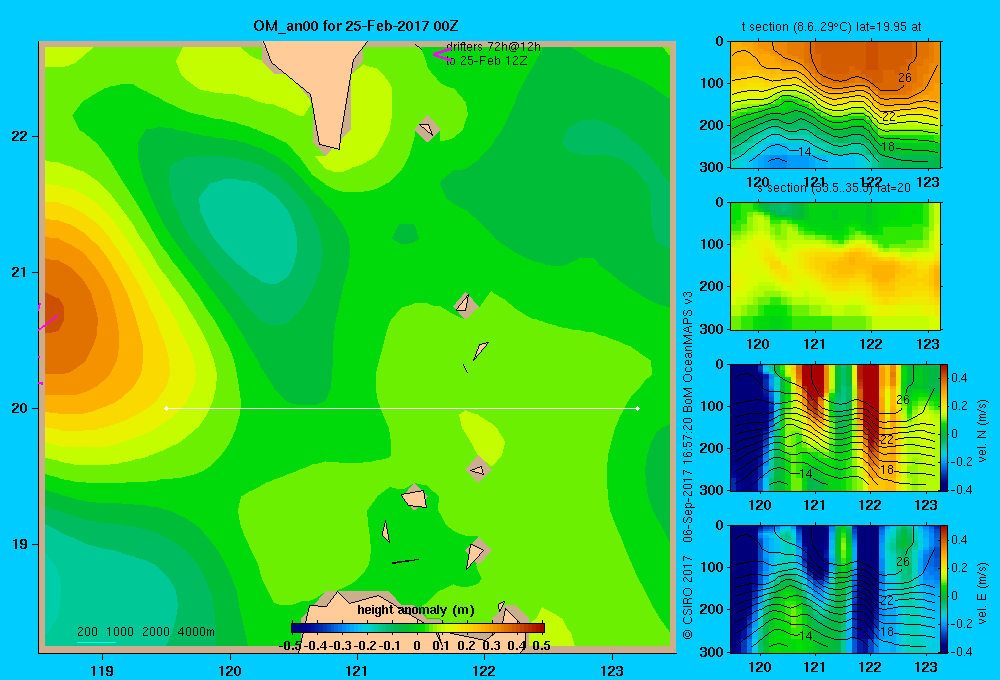Click longitude label 120 on the main map
This screenshot has width=1000, height=680.
click(x=230, y=670)
